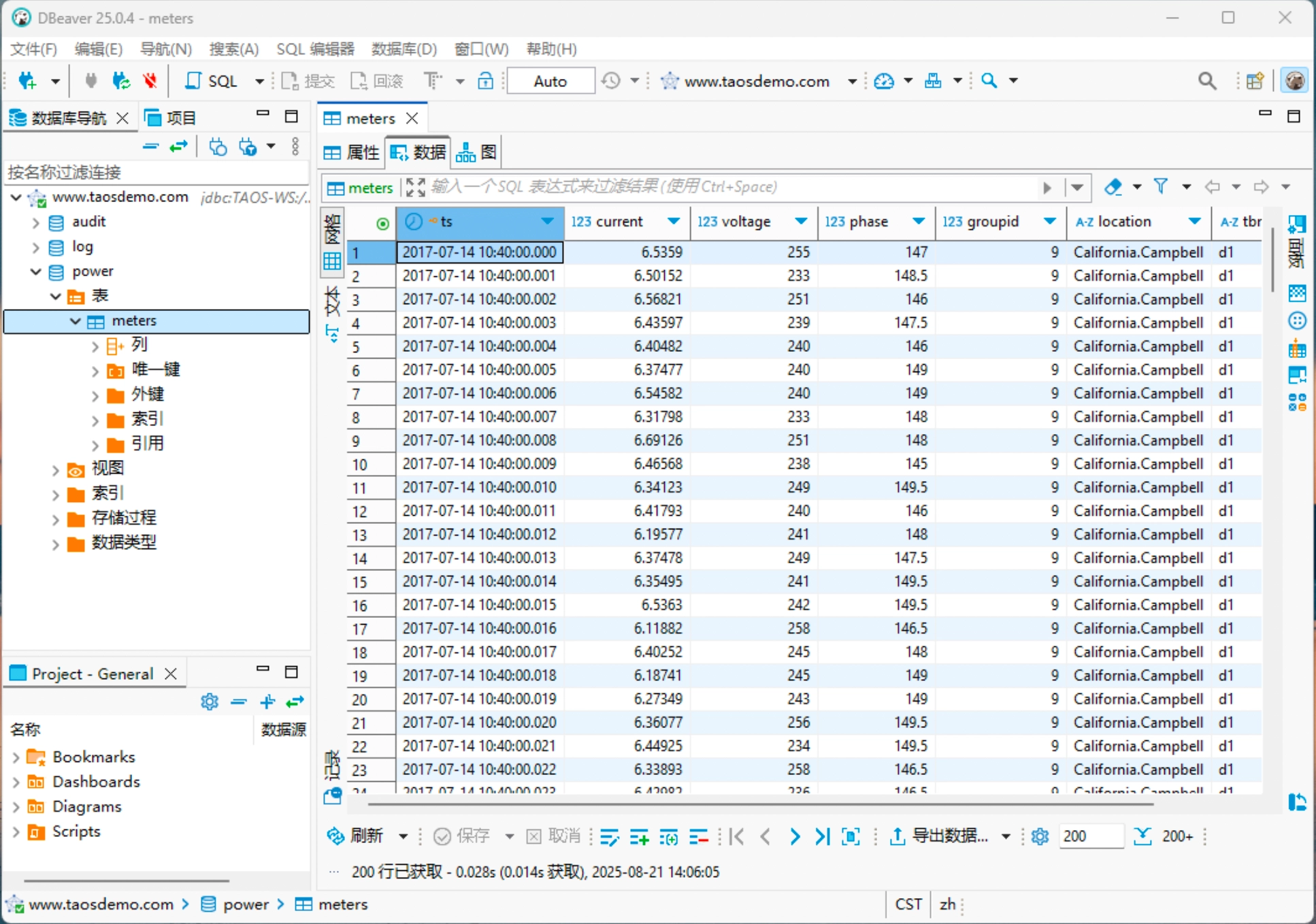Viewport: 1316px width, 924px height.
Task: Edit the fetch size value 200 field
Action: pos(1091,836)
